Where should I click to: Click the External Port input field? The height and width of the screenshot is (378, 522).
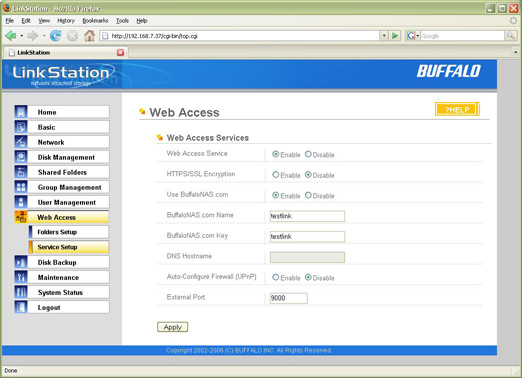point(288,298)
